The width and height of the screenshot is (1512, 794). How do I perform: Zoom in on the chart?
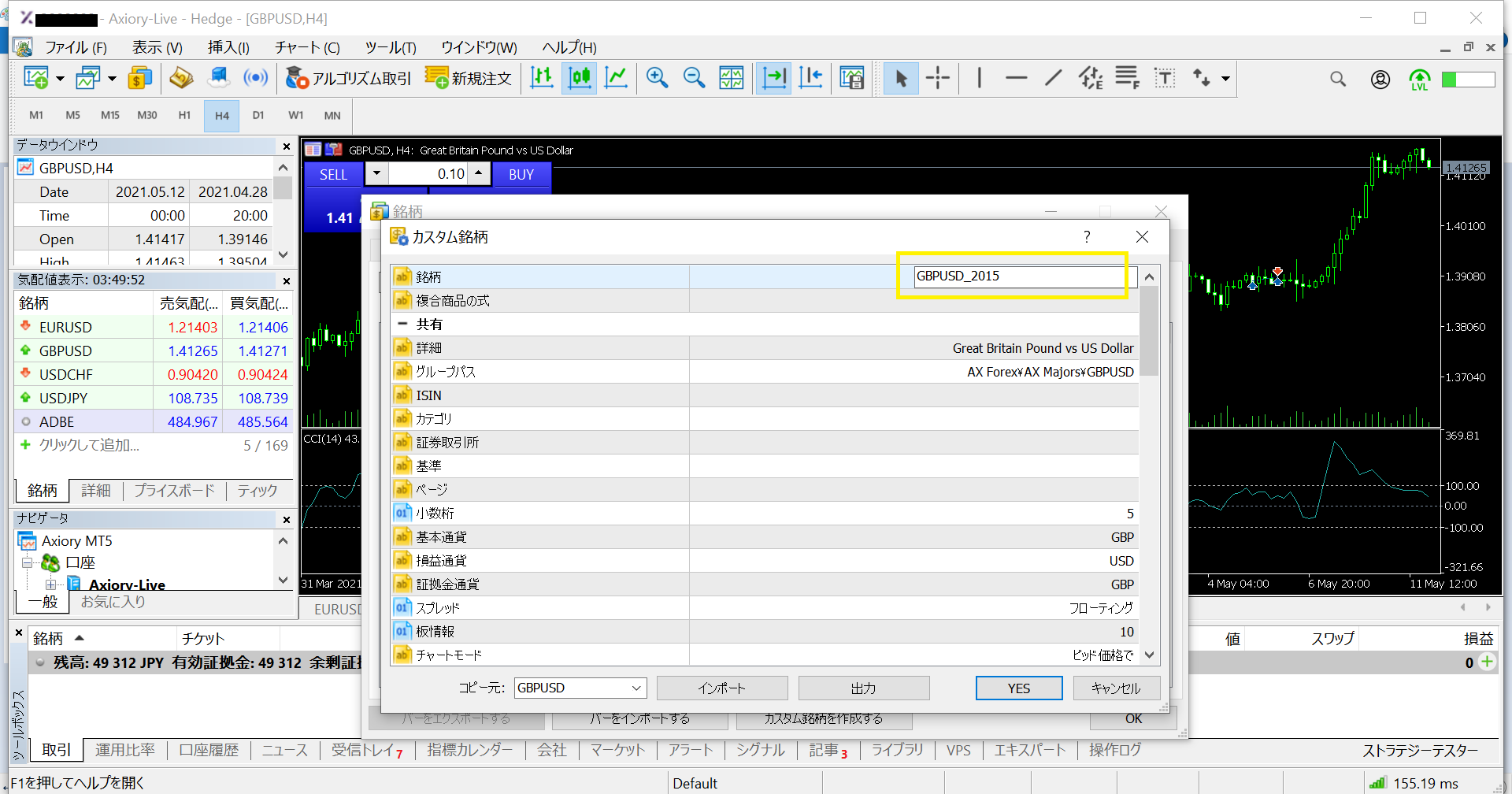tap(657, 78)
